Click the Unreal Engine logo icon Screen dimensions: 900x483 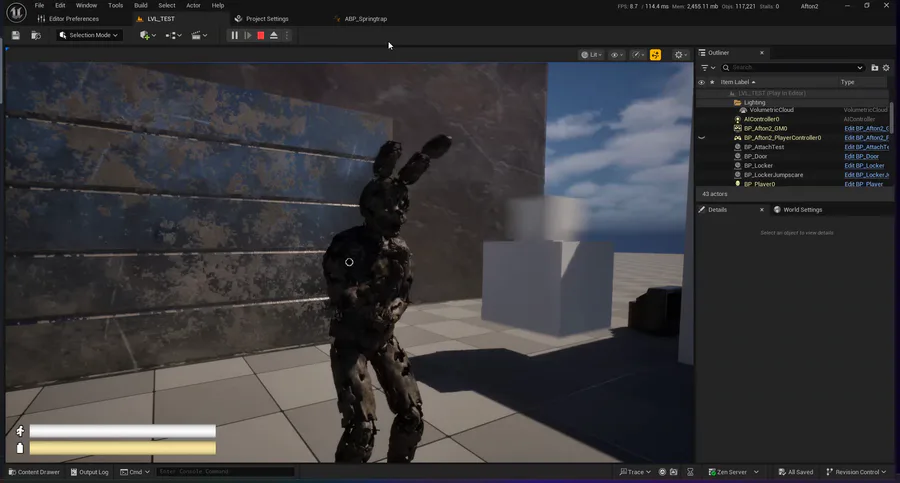16,11
